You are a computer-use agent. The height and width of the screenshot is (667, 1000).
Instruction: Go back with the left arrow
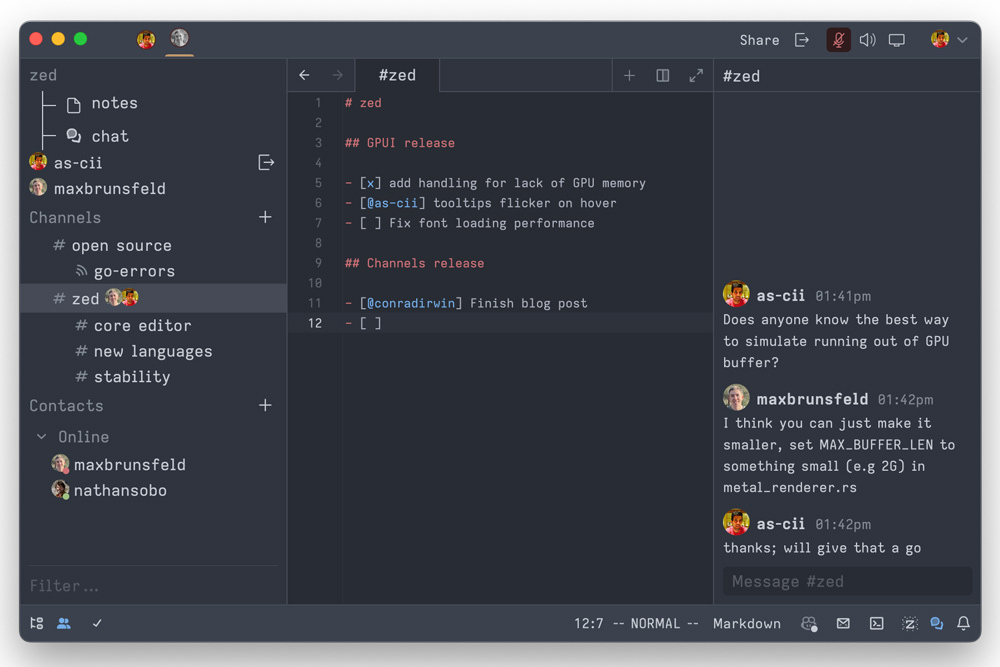[x=304, y=75]
